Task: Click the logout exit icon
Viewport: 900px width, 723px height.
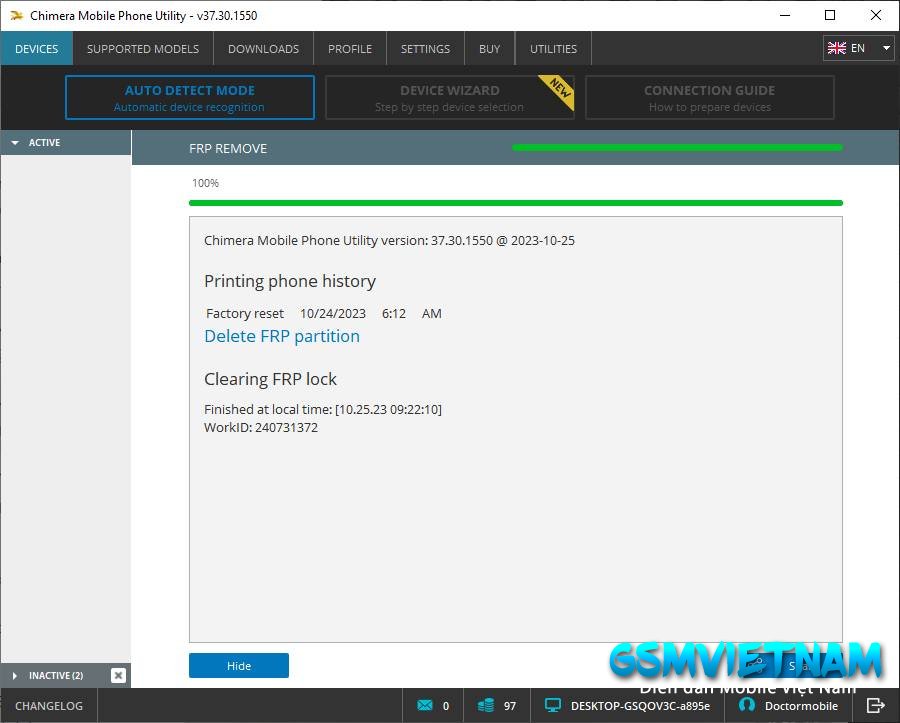Action: coord(876,705)
